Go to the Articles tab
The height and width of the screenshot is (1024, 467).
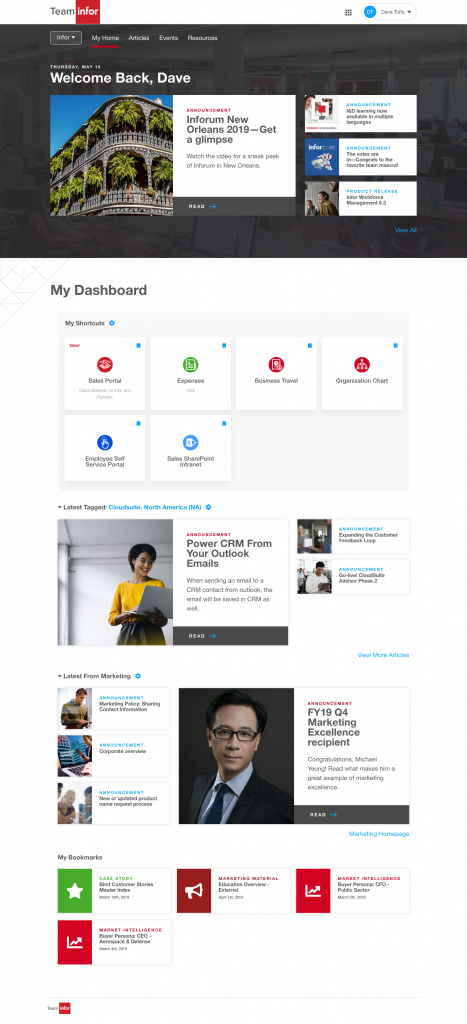[x=139, y=38]
